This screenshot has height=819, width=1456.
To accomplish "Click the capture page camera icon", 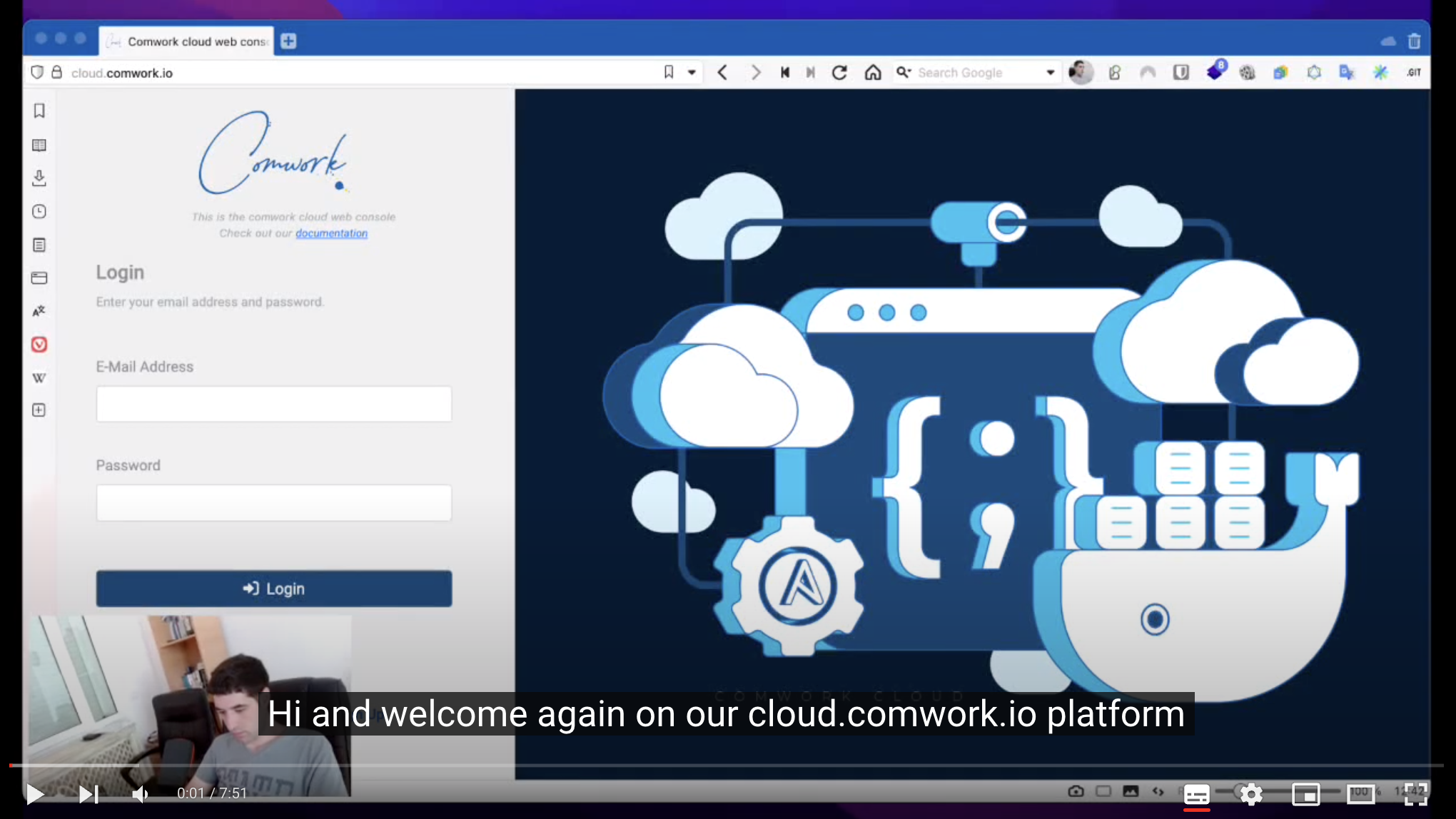I will 1076,791.
